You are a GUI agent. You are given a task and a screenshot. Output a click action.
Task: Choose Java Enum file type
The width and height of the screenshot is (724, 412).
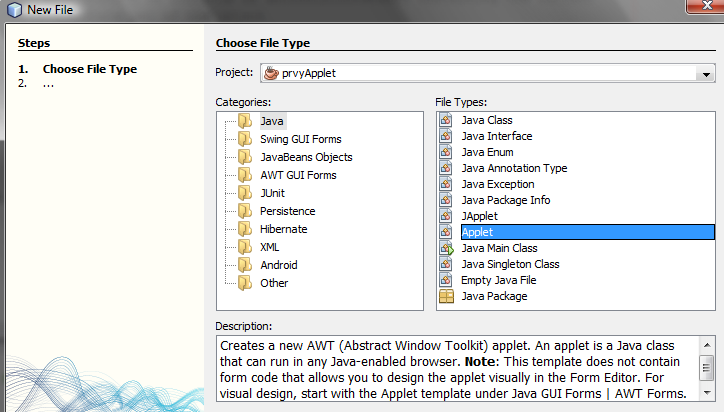(487, 152)
